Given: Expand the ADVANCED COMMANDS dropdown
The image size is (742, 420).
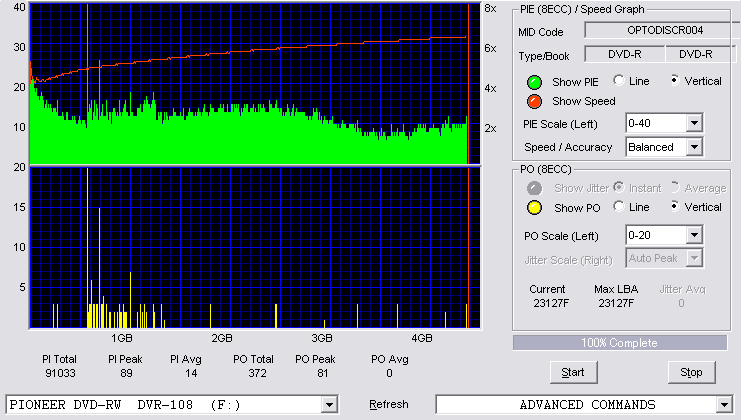Looking at the screenshot, I should coord(724,405).
